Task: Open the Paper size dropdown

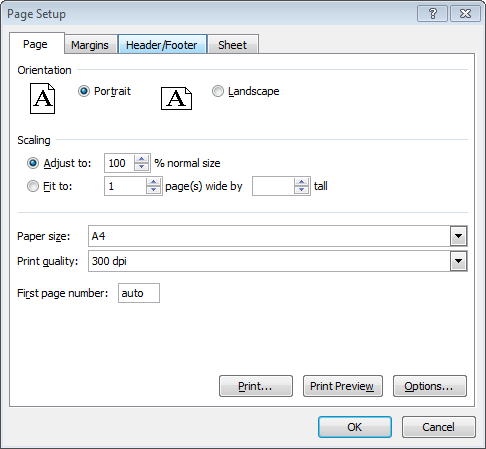Action: pyautogui.click(x=458, y=236)
